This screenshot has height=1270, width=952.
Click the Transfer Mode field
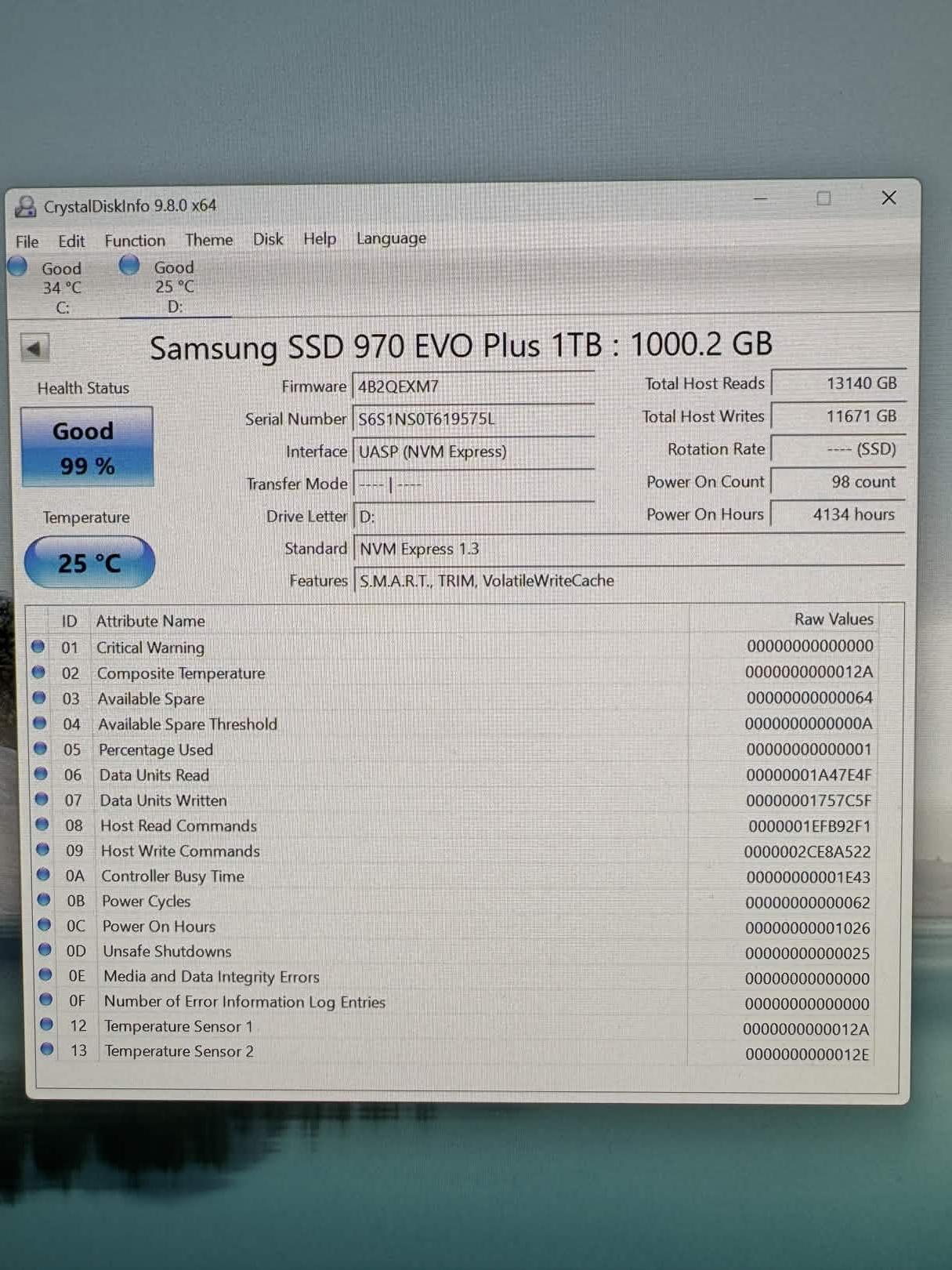[473, 484]
